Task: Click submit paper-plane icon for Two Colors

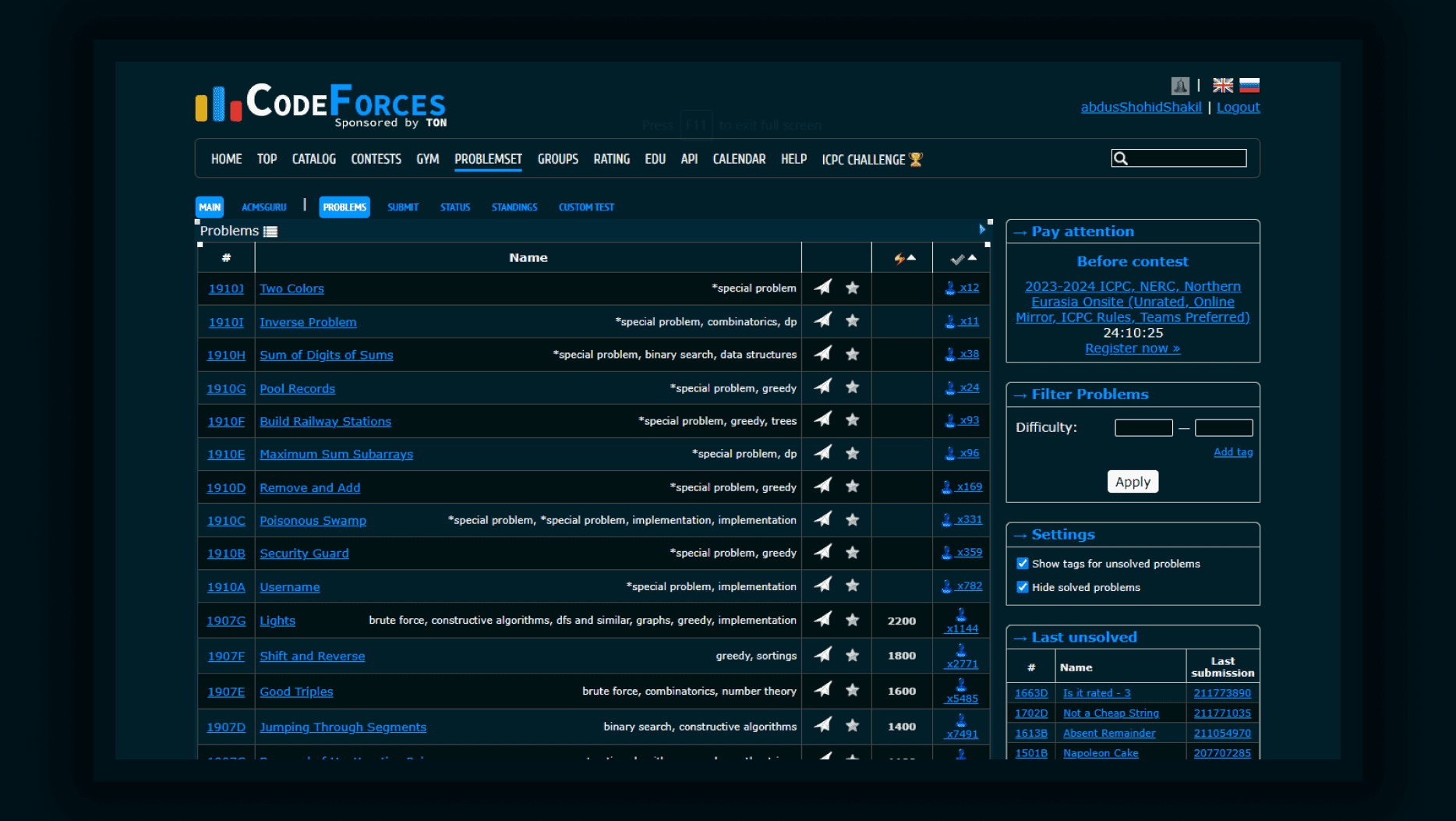Action: pyautogui.click(x=822, y=288)
